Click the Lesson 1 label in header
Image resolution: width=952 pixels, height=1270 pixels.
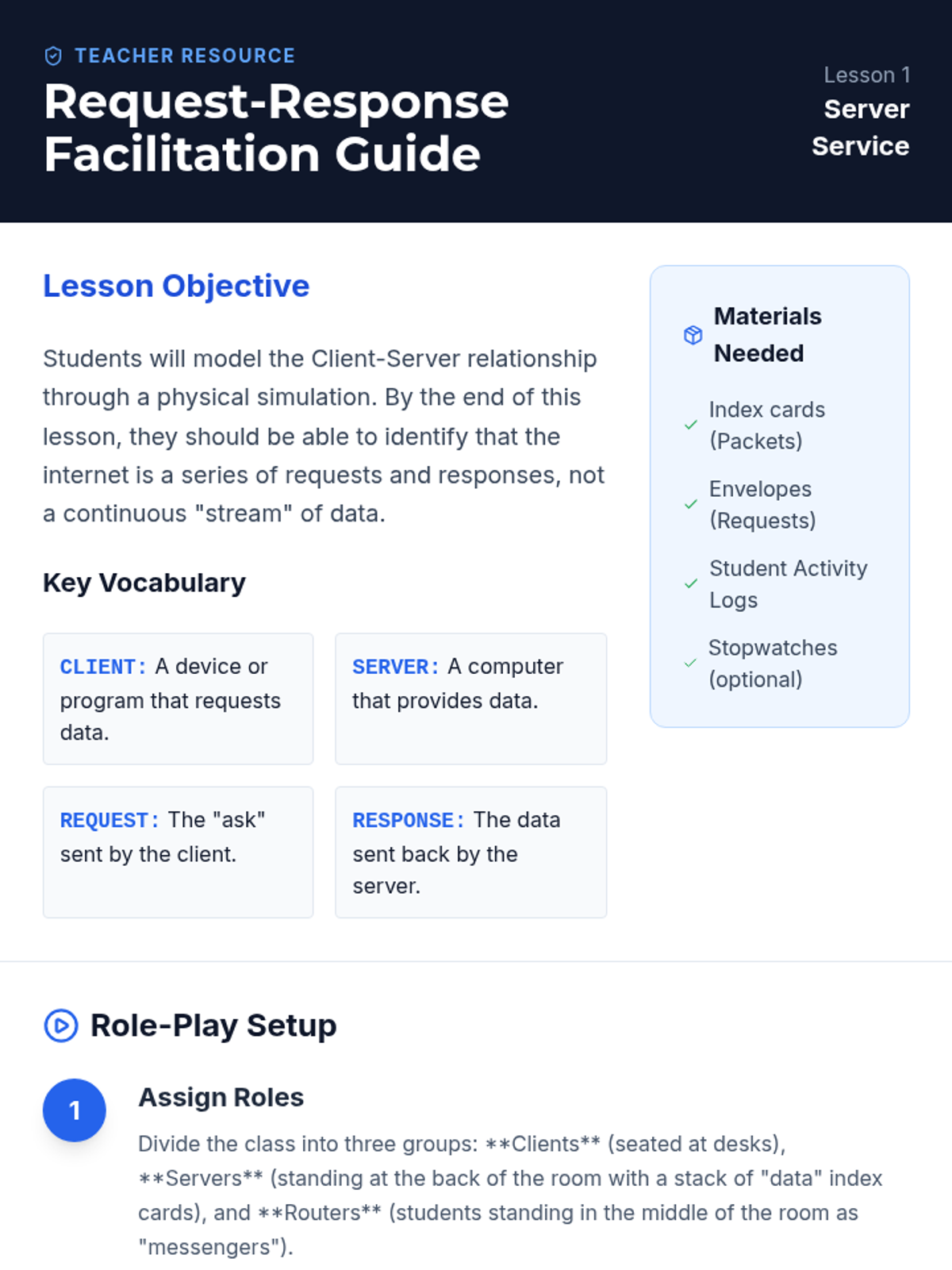click(x=866, y=75)
